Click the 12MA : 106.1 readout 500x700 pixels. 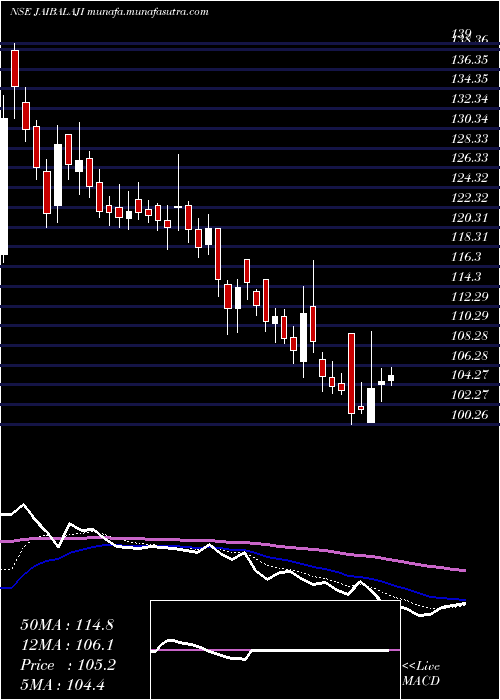[x=67, y=645]
